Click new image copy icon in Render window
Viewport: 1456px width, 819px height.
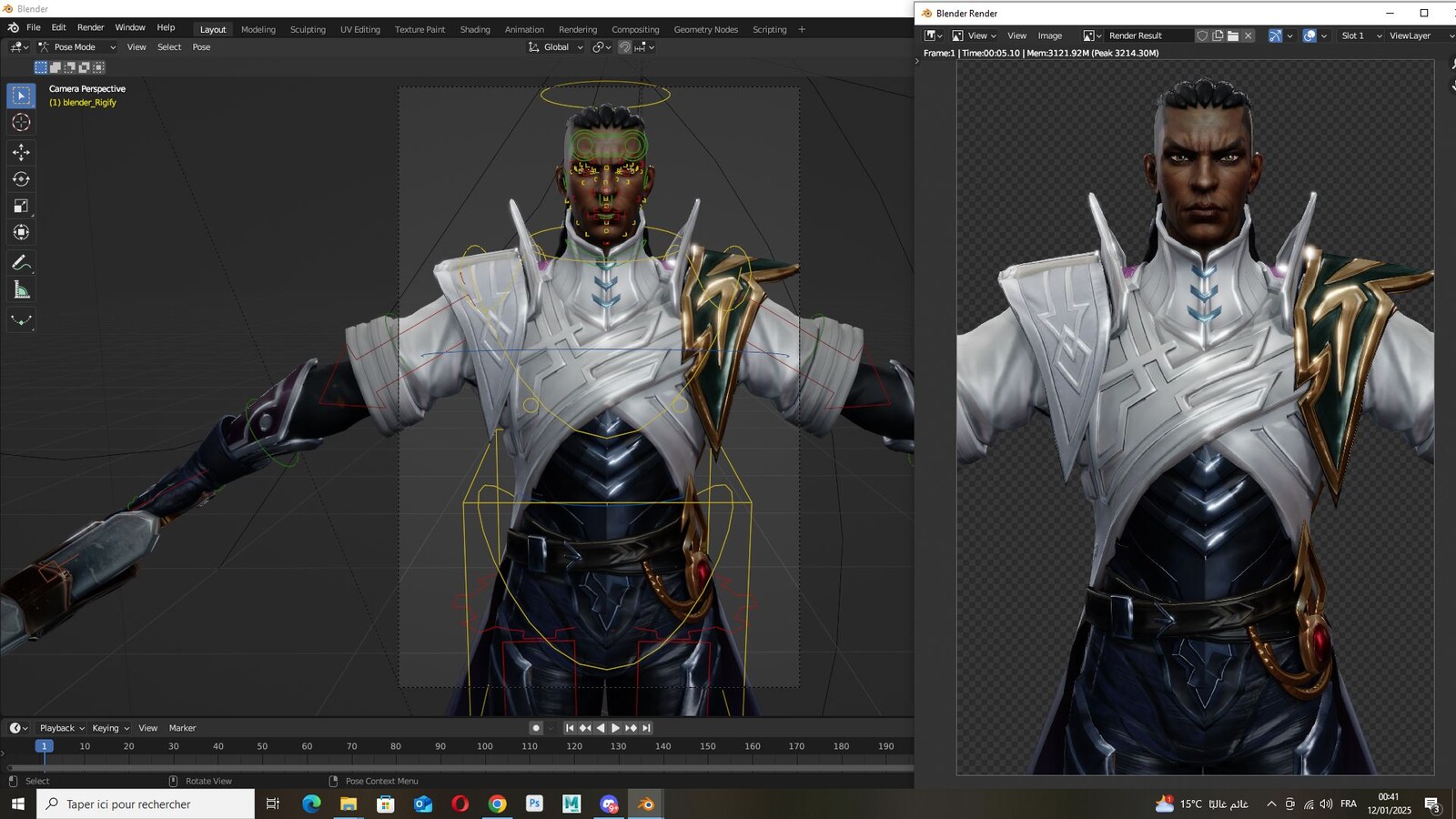1218,35
